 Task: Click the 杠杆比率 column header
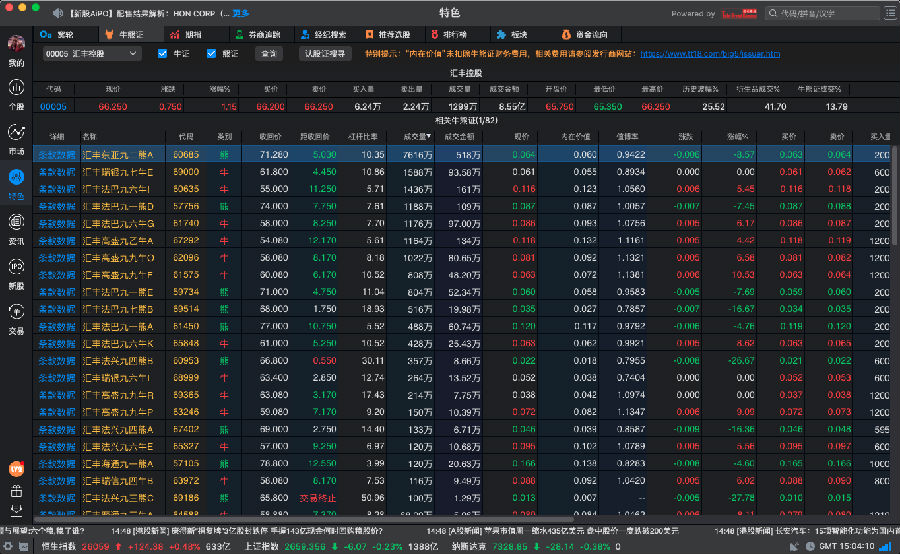[x=363, y=137]
